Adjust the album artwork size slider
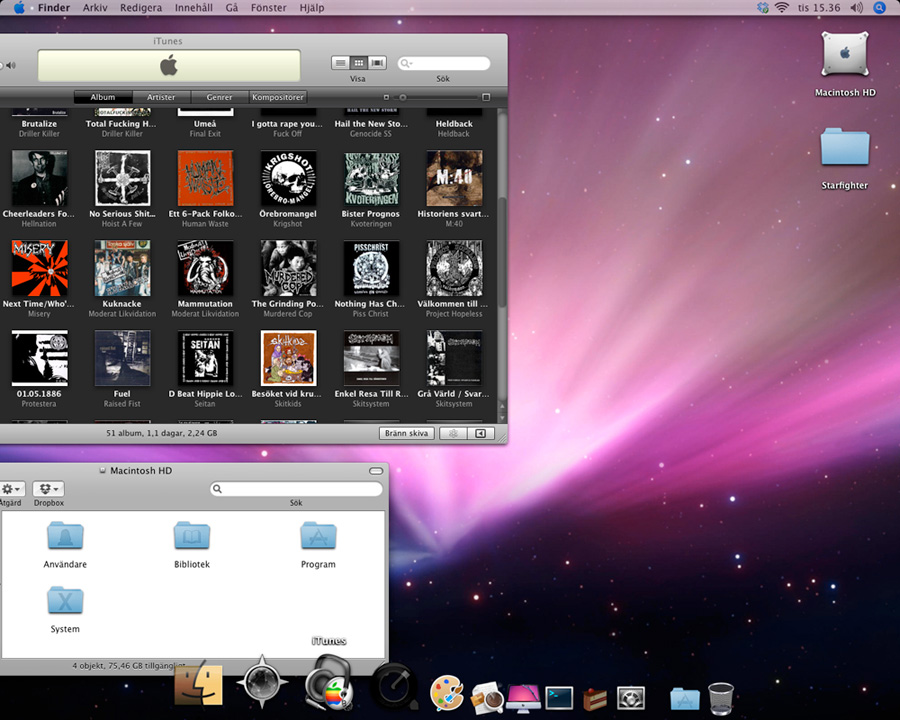Image resolution: width=900 pixels, height=720 pixels. 403,97
